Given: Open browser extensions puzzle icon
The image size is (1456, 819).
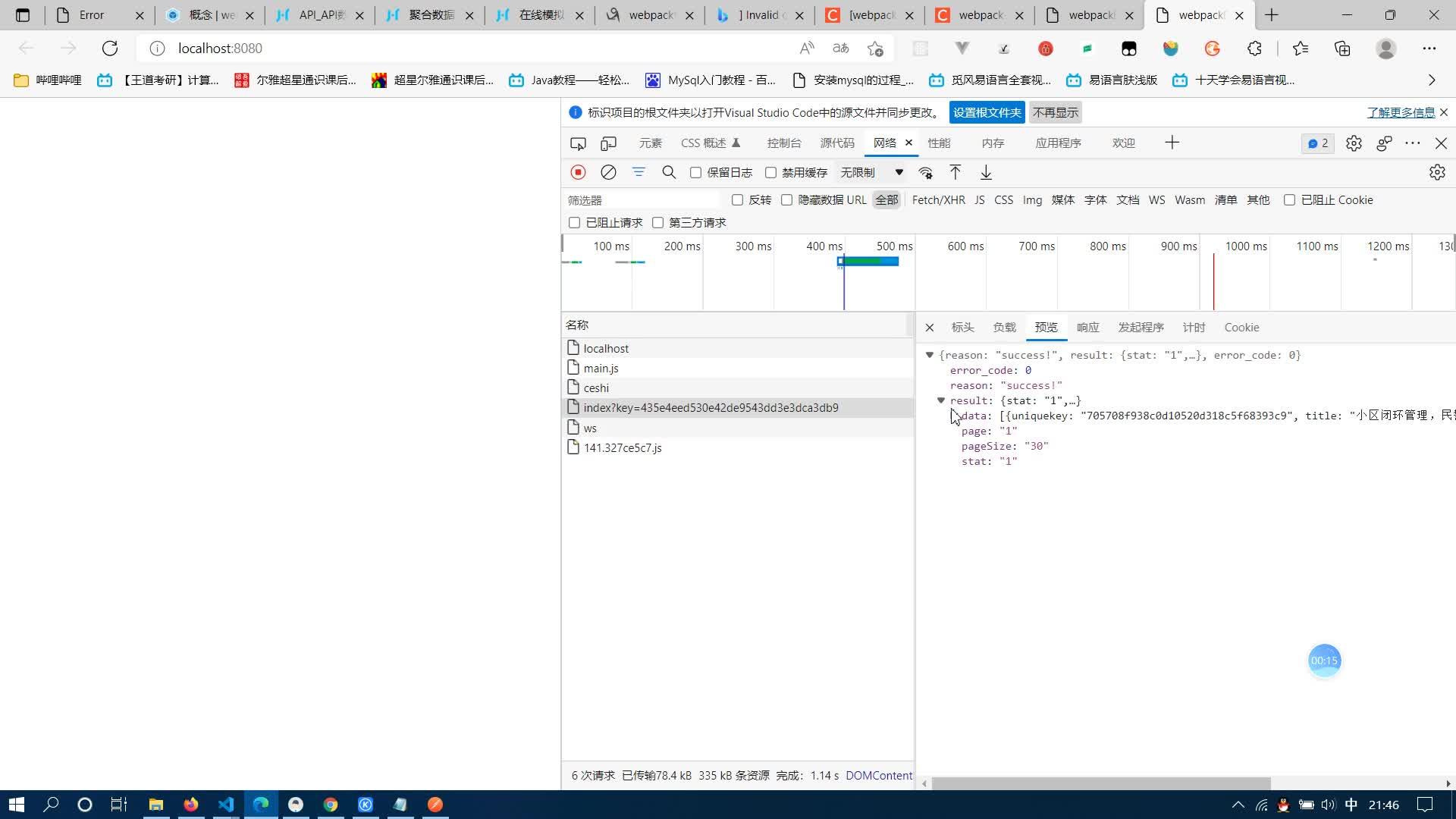Looking at the screenshot, I should (x=1254, y=48).
